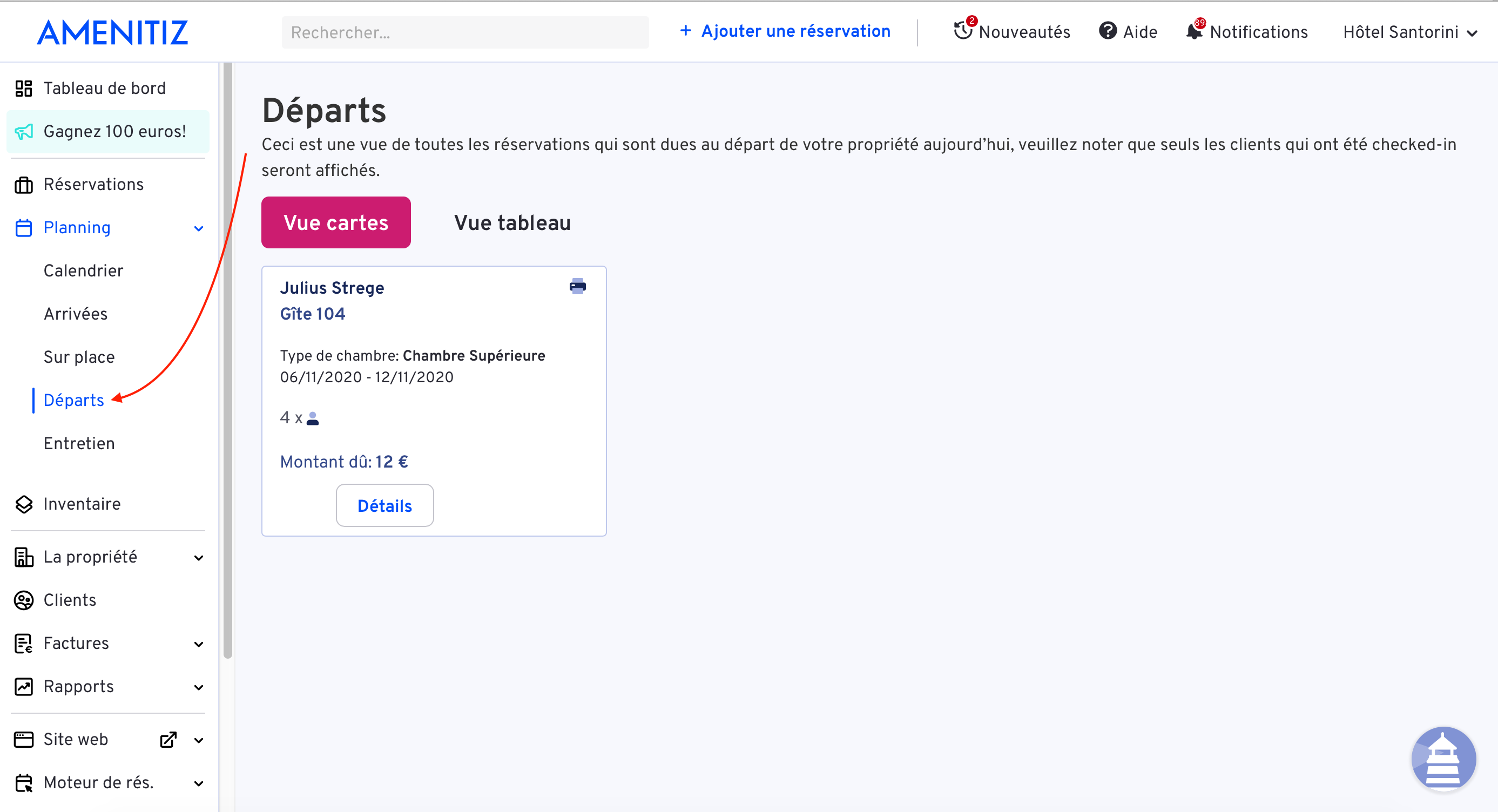Click the invoice icon beside Factures
Image resolution: width=1498 pixels, height=812 pixels.
coord(24,644)
